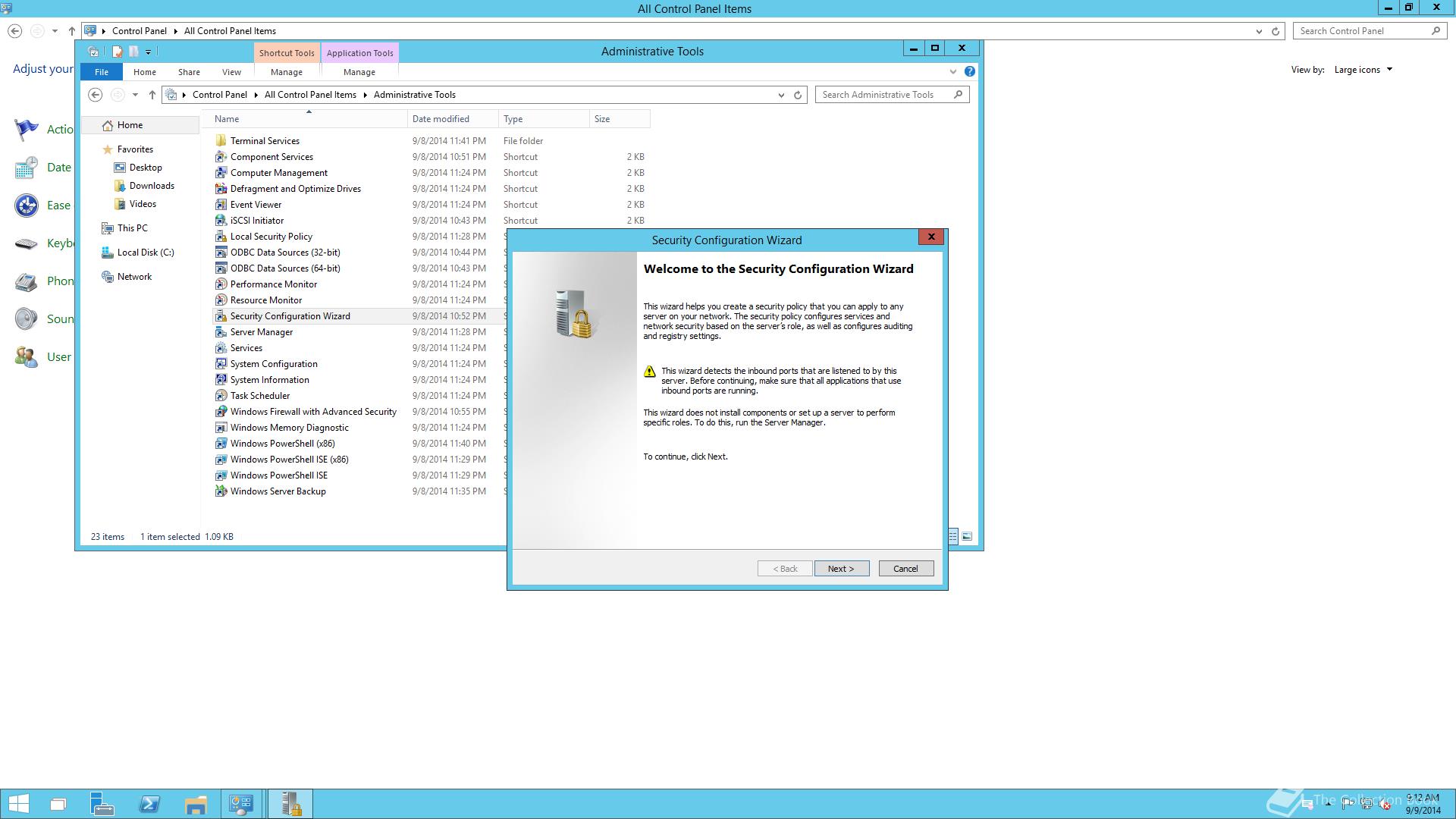The image size is (1456, 819).
Task: Click iSCSI Initiator shortcut icon
Action: point(221,220)
